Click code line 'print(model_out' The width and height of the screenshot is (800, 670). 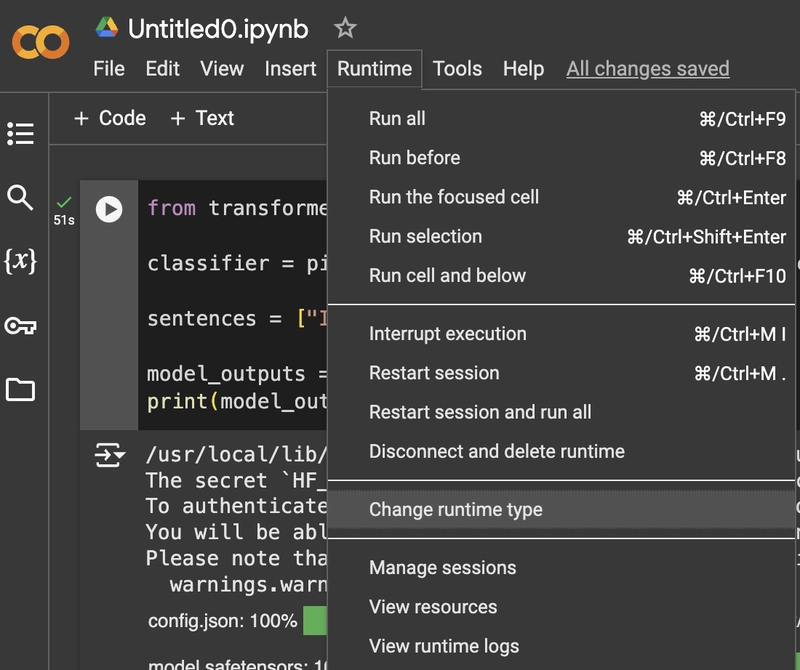[237, 402]
